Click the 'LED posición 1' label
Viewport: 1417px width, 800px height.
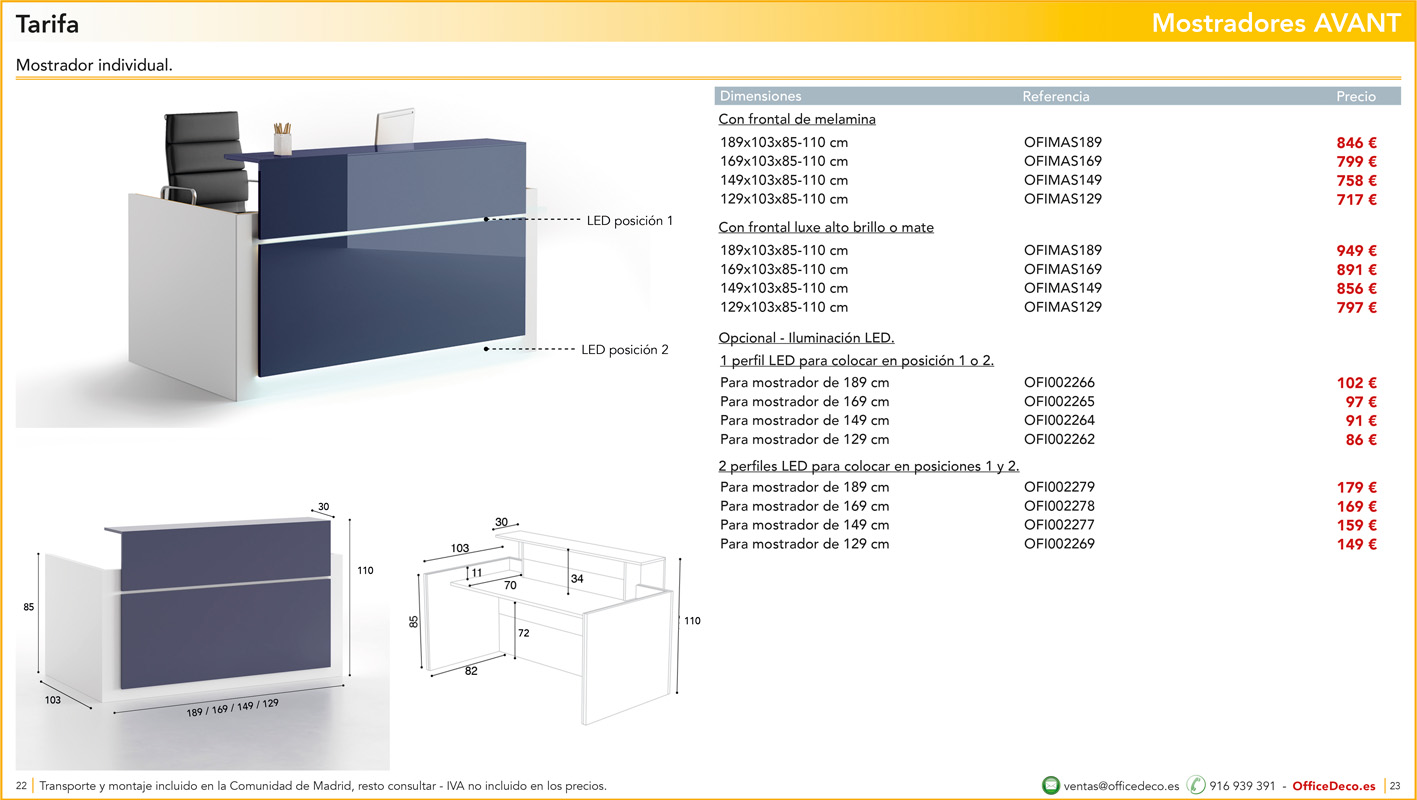(x=630, y=220)
